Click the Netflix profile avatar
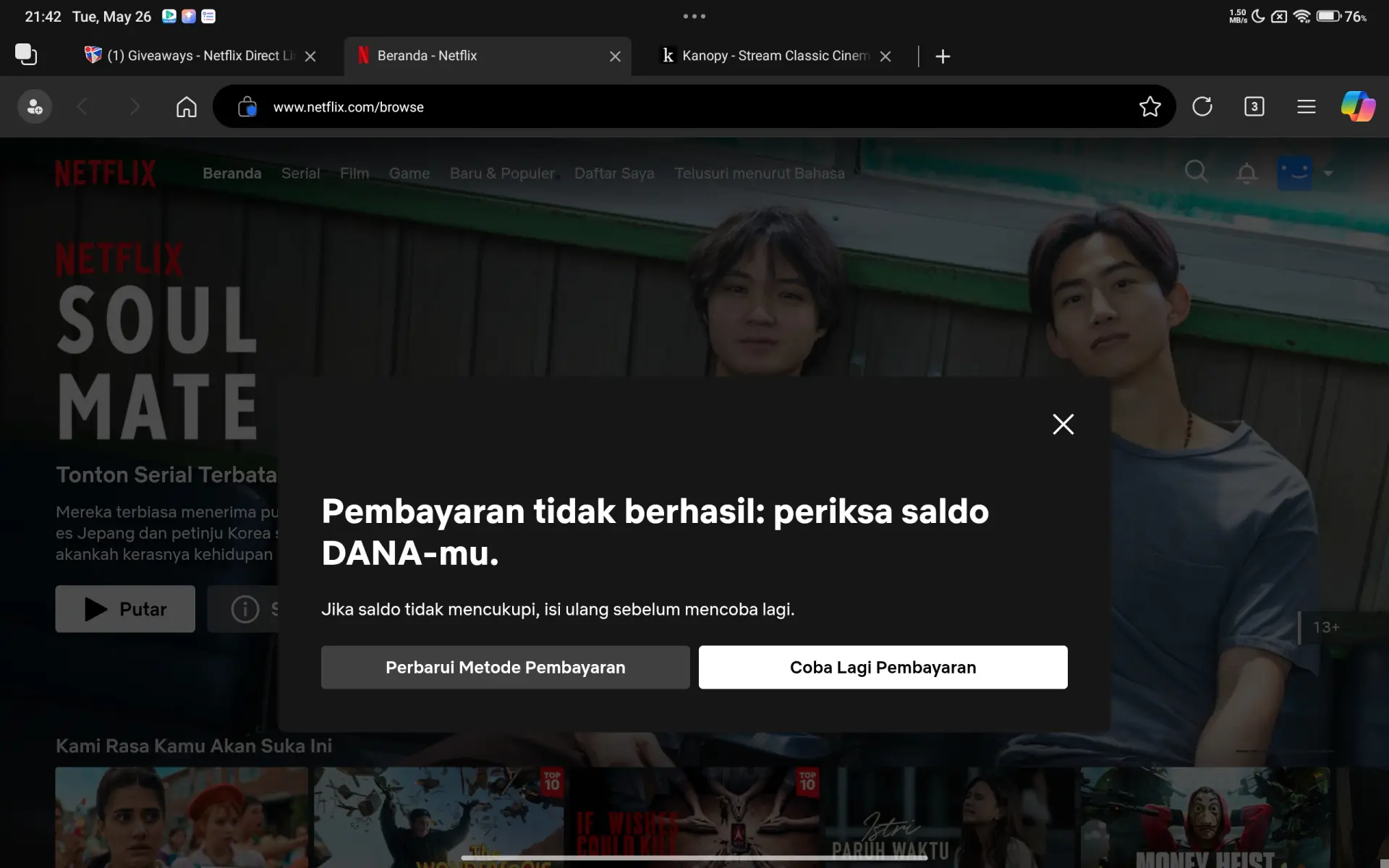Screen dimensions: 1389x868 point(1295,173)
